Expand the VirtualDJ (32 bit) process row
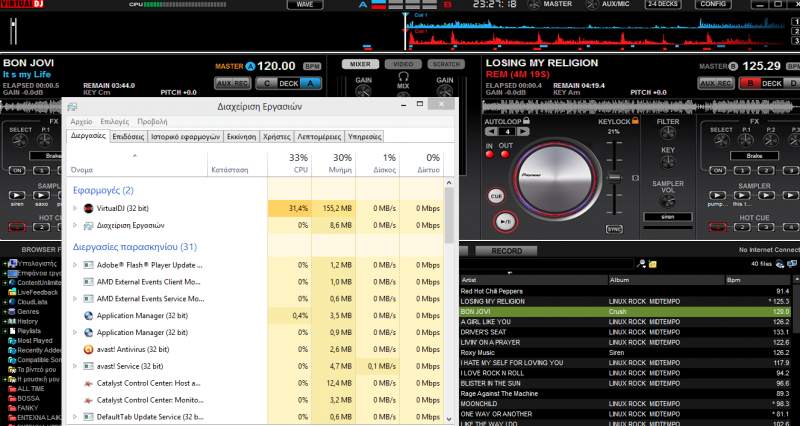 click(x=75, y=209)
